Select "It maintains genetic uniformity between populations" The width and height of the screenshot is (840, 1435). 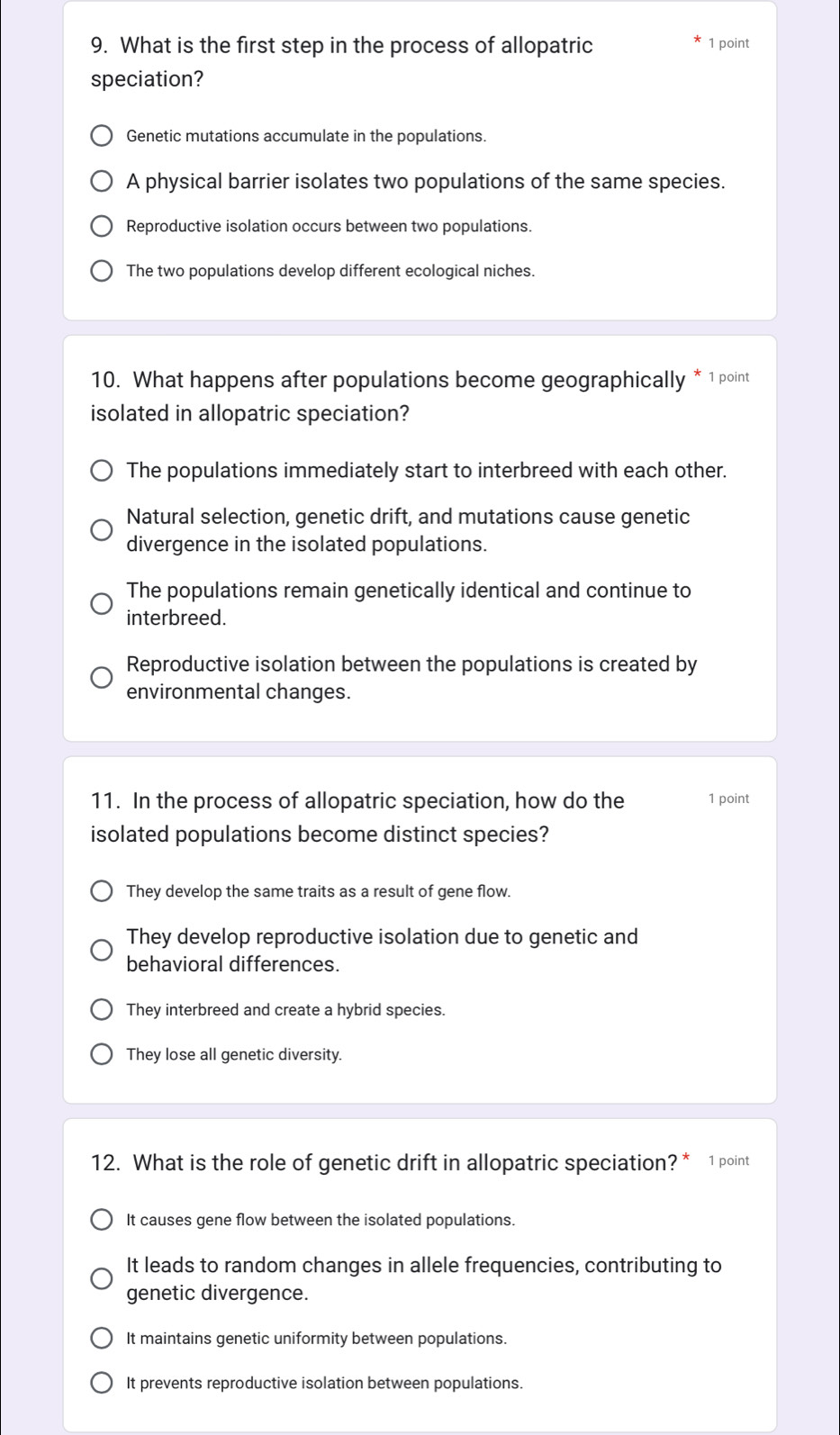pos(102,1338)
